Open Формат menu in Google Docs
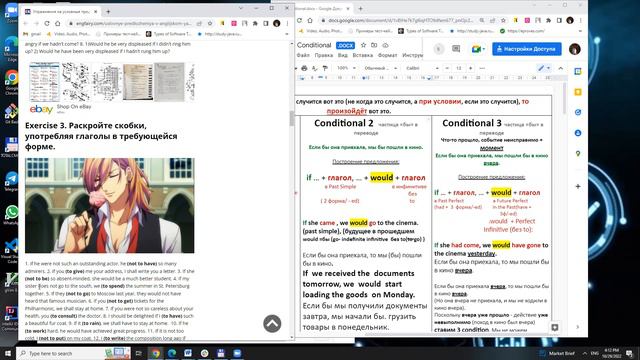The image size is (640, 360). [x=387, y=55]
